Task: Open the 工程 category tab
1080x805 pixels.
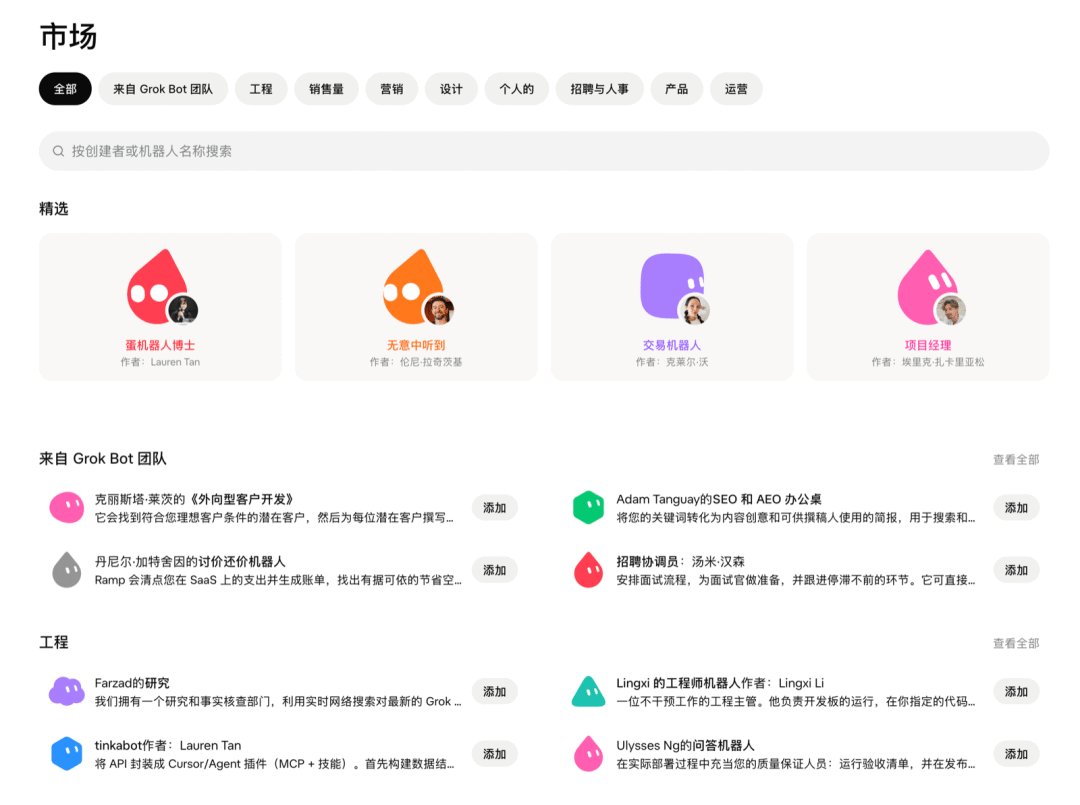Action: click(260, 89)
